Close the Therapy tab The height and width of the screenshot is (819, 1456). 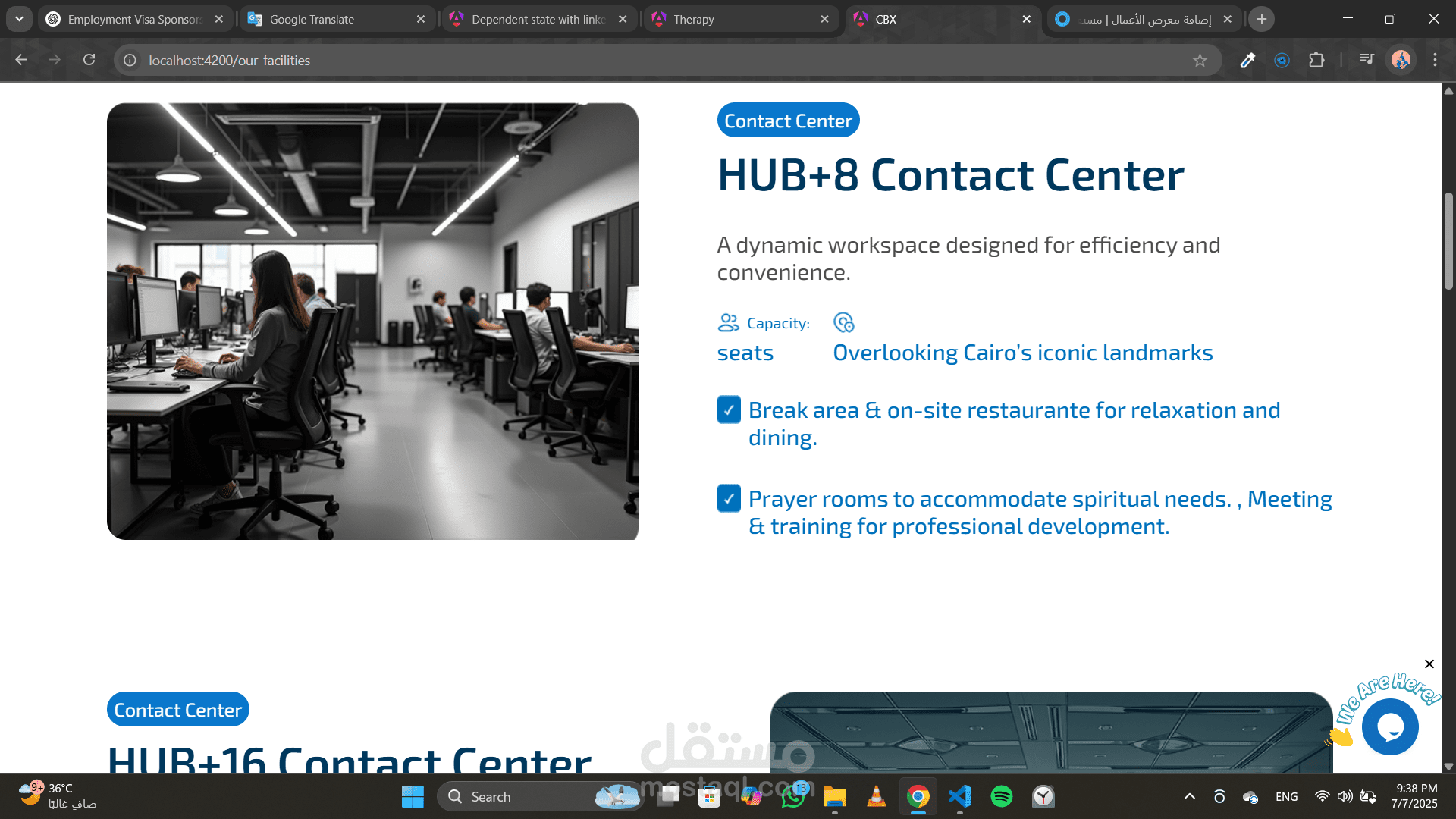coord(824,19)
